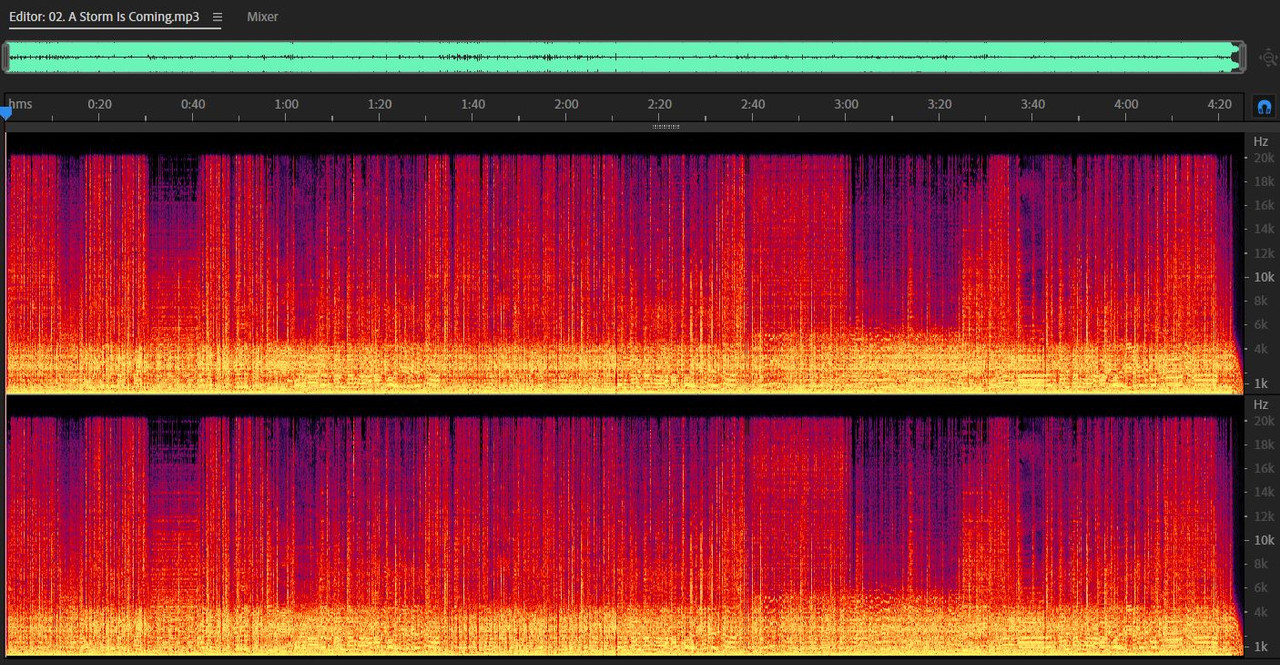Viewport: 1280px width, 665px height.
Task: Click the 2:20 mark on the time ruler
Action: pos(660,104)
